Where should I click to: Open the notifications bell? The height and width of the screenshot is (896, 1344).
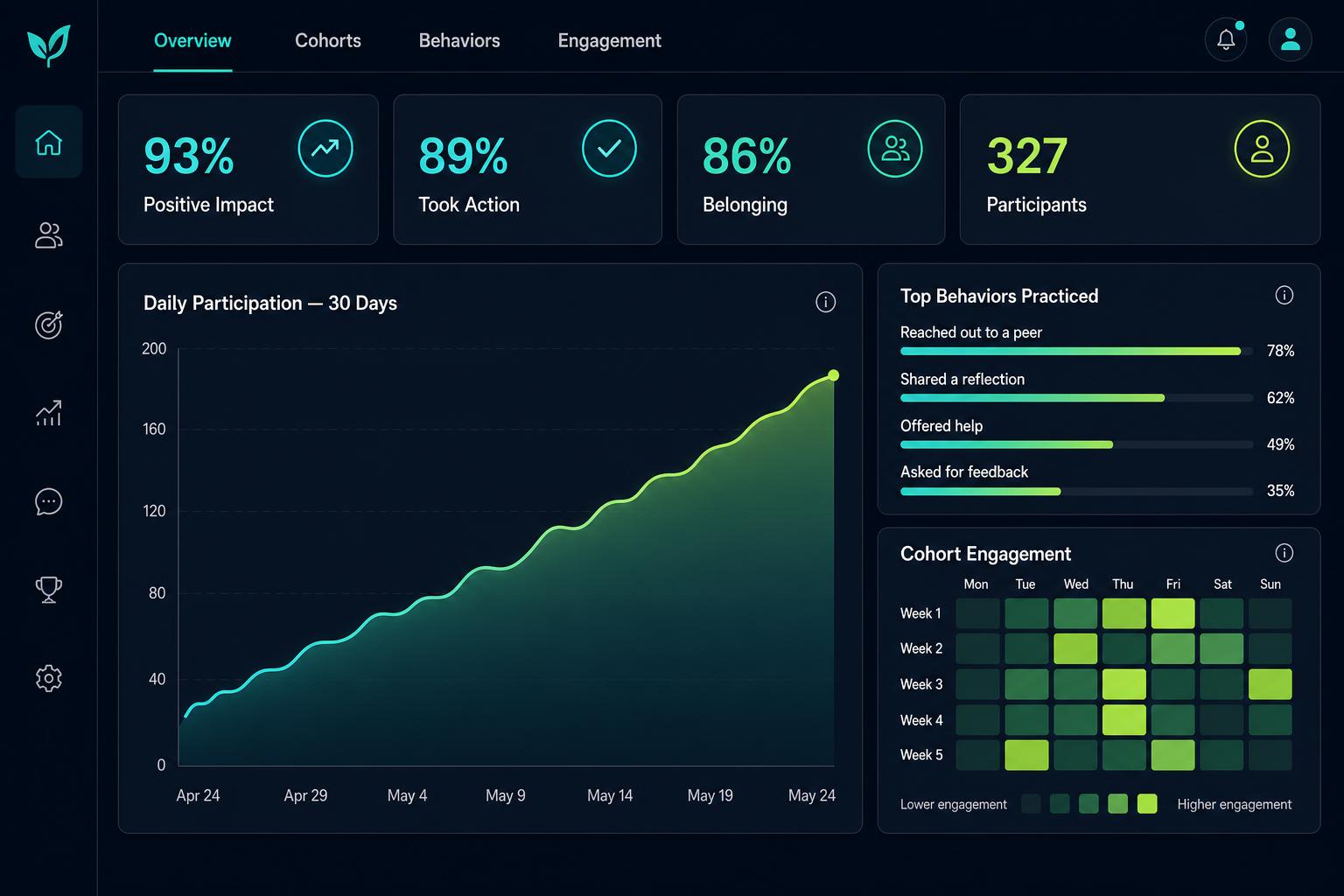1226,39
